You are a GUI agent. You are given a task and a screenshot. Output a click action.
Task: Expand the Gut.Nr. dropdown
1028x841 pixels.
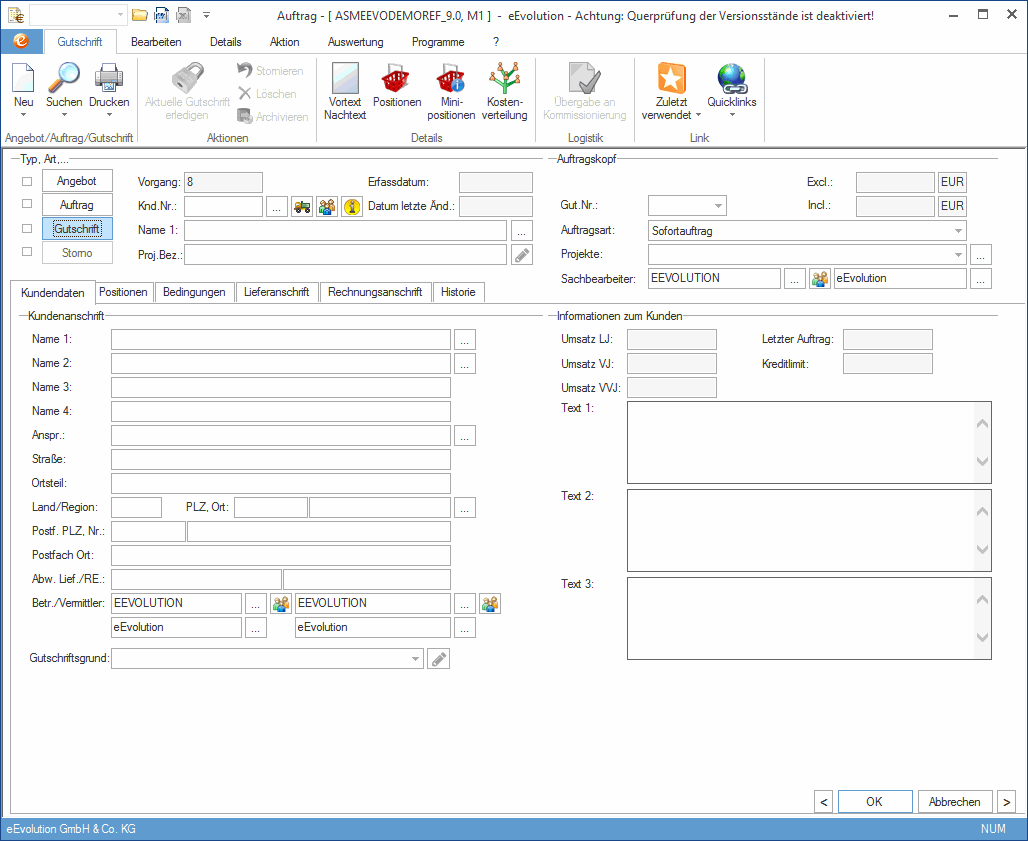[x=719, y=206]
